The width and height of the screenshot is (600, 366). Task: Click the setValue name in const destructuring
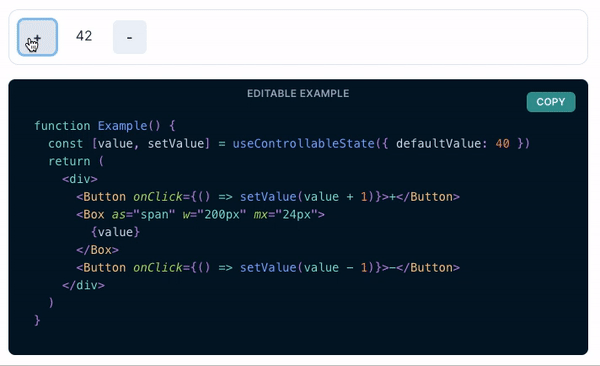pyautogui.click(x=176, y=144)
